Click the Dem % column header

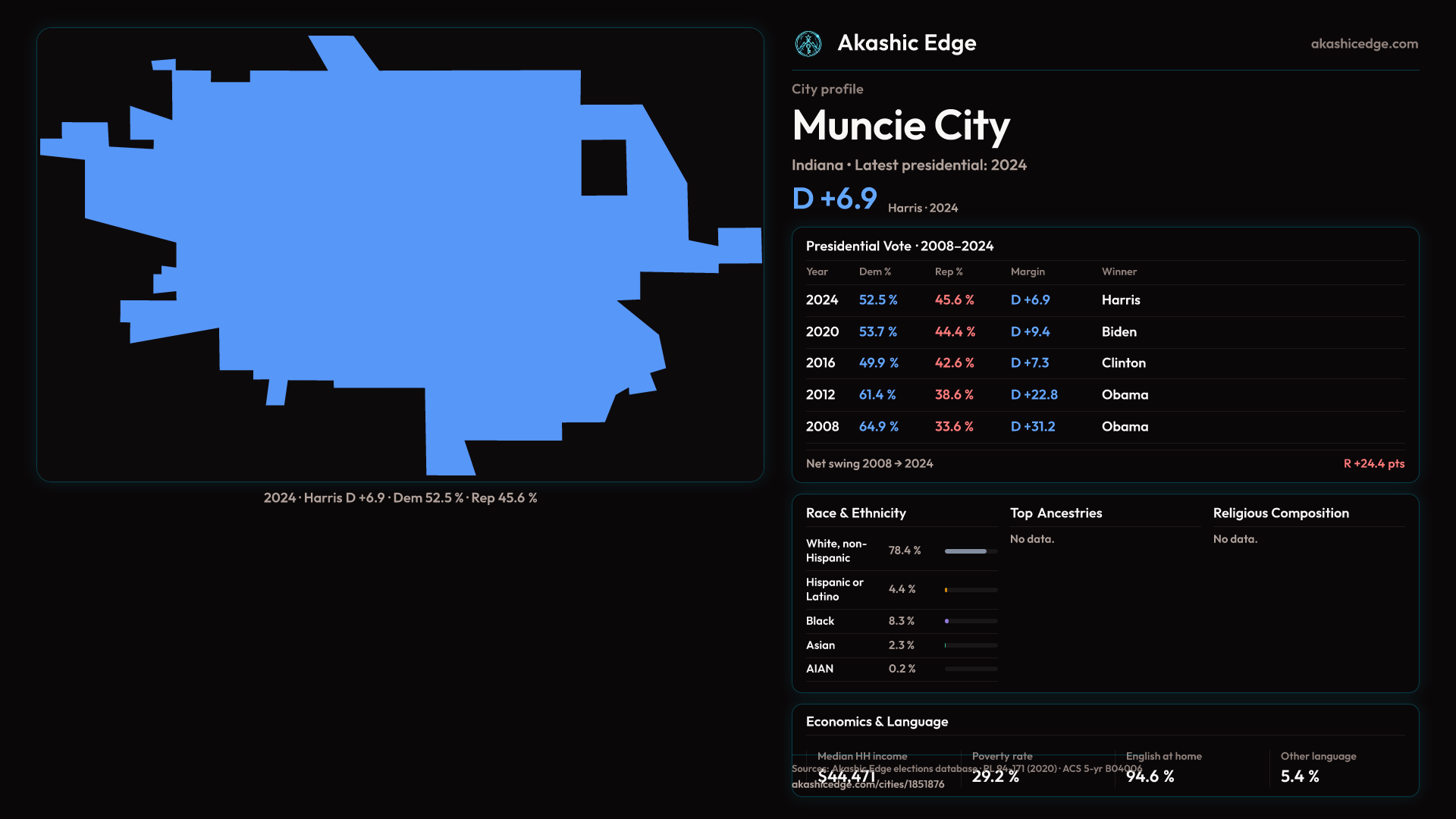point(874,271)
